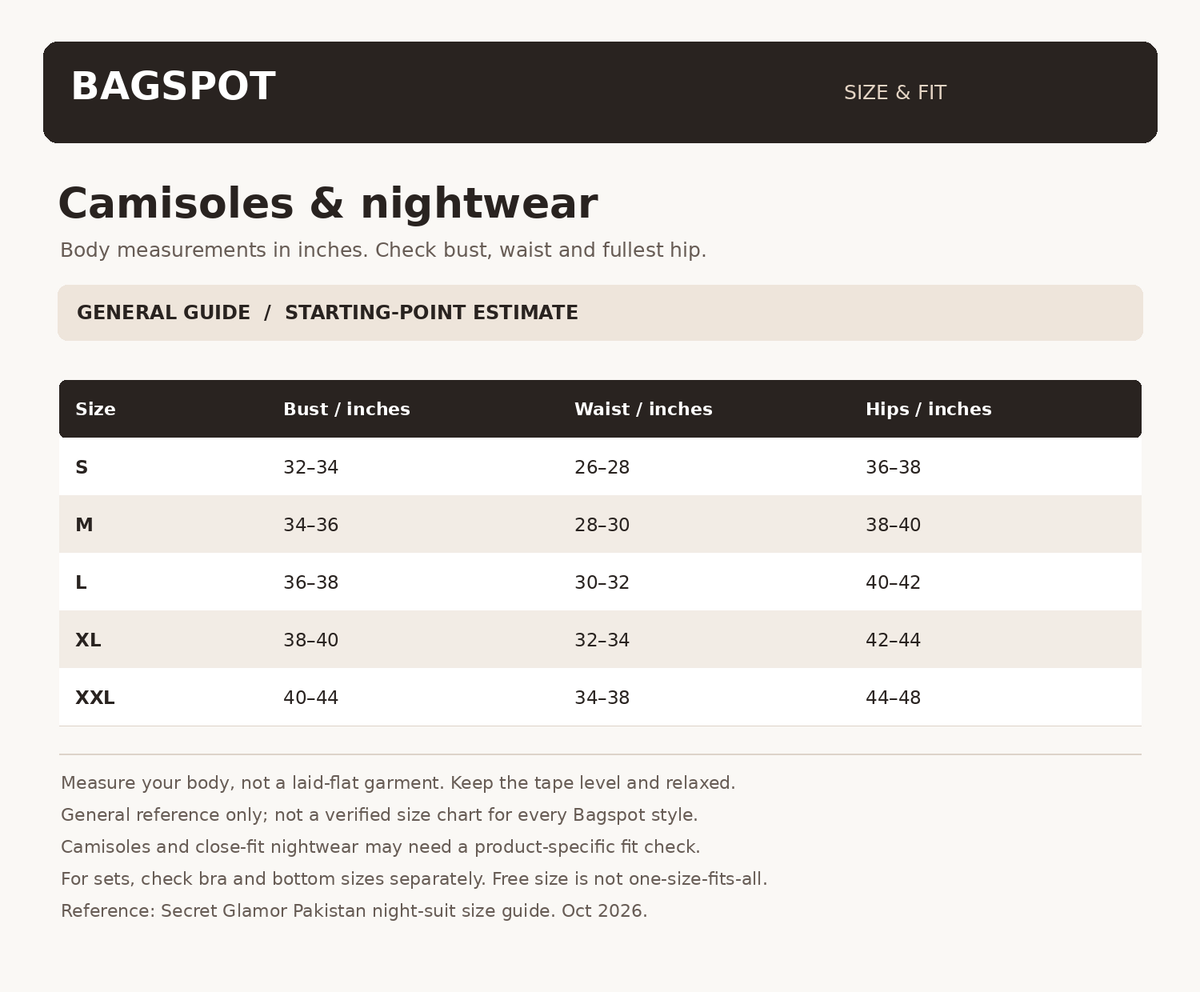Click bust value 34–36 for size M
This screenshot has height=992, width=1200.
tap(311, 525)
